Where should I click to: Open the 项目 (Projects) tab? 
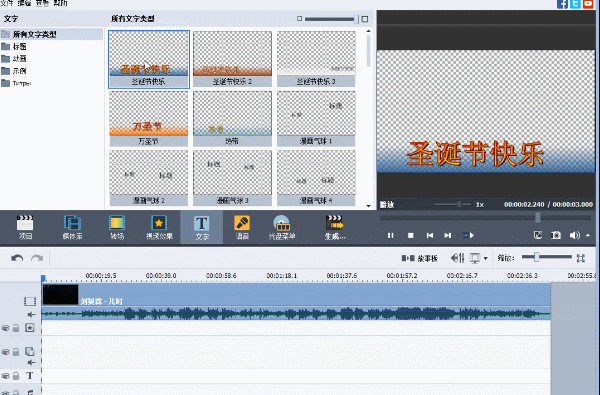click(25, 227)
